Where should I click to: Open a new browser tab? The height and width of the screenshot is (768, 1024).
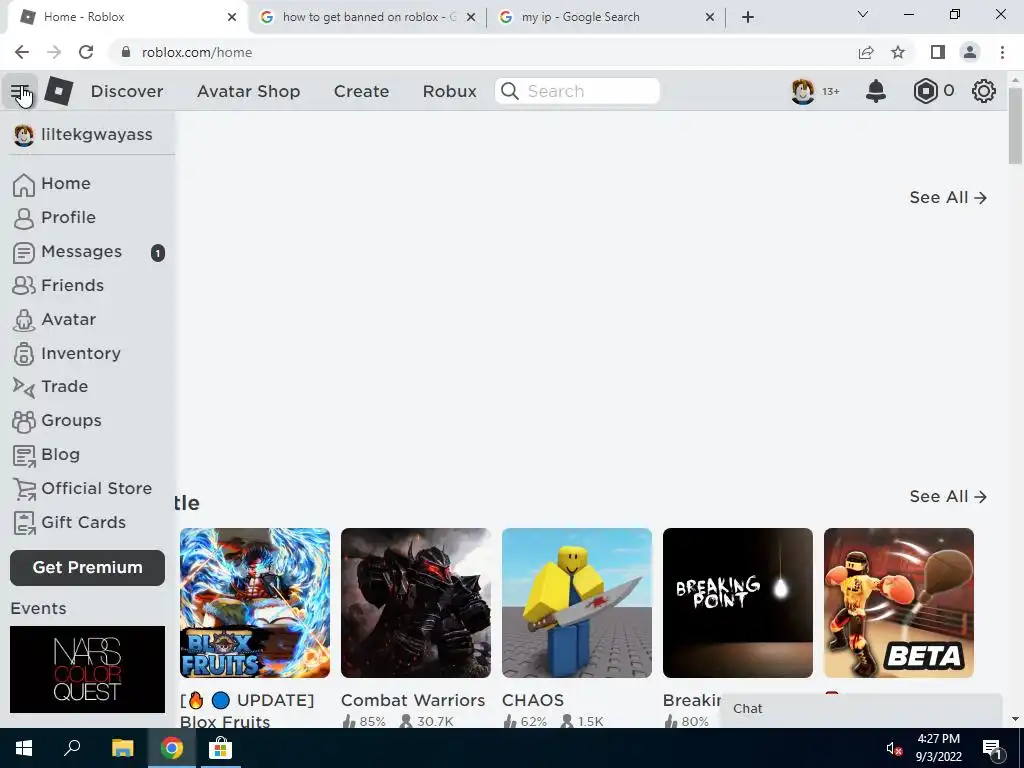click(x=748, y=17)
